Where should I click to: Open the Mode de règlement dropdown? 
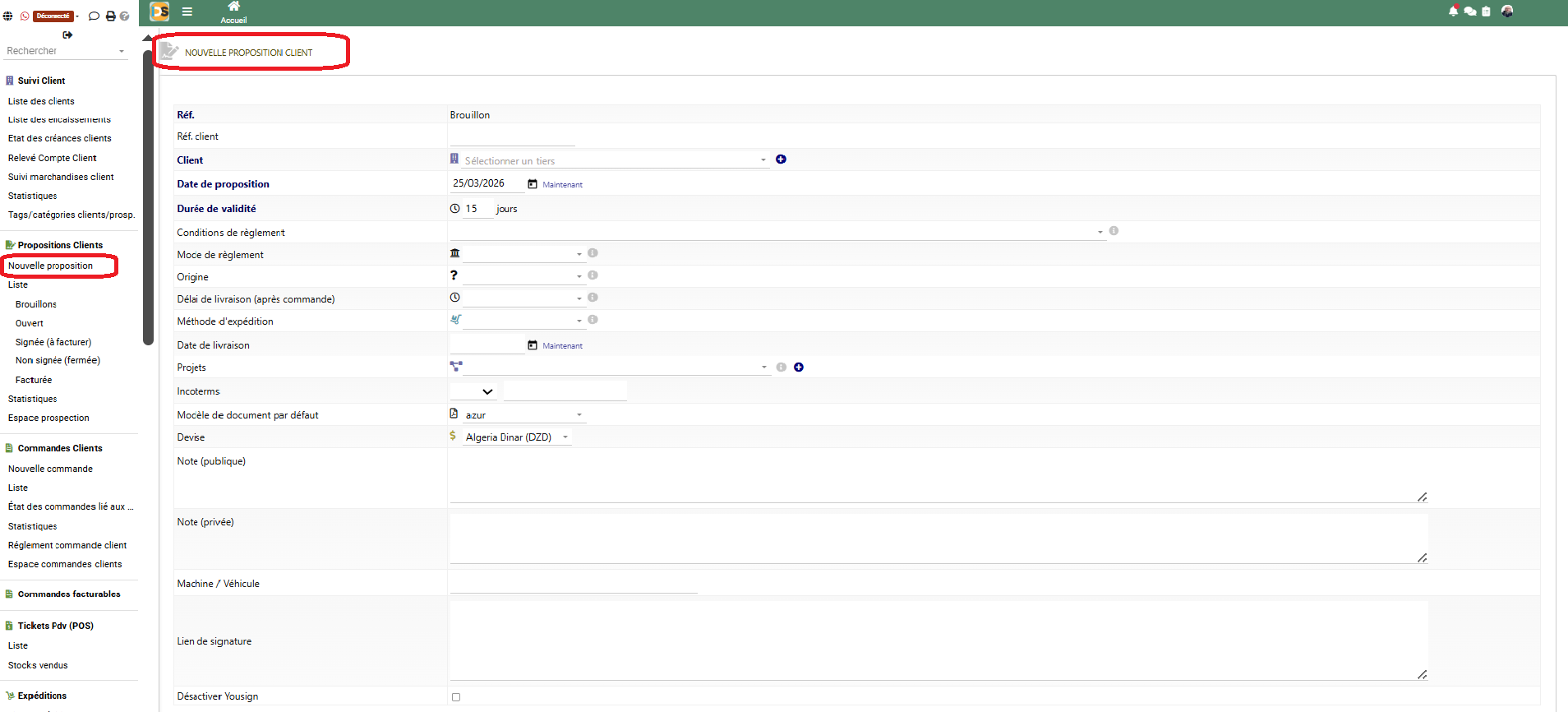[x=523, y=254]
